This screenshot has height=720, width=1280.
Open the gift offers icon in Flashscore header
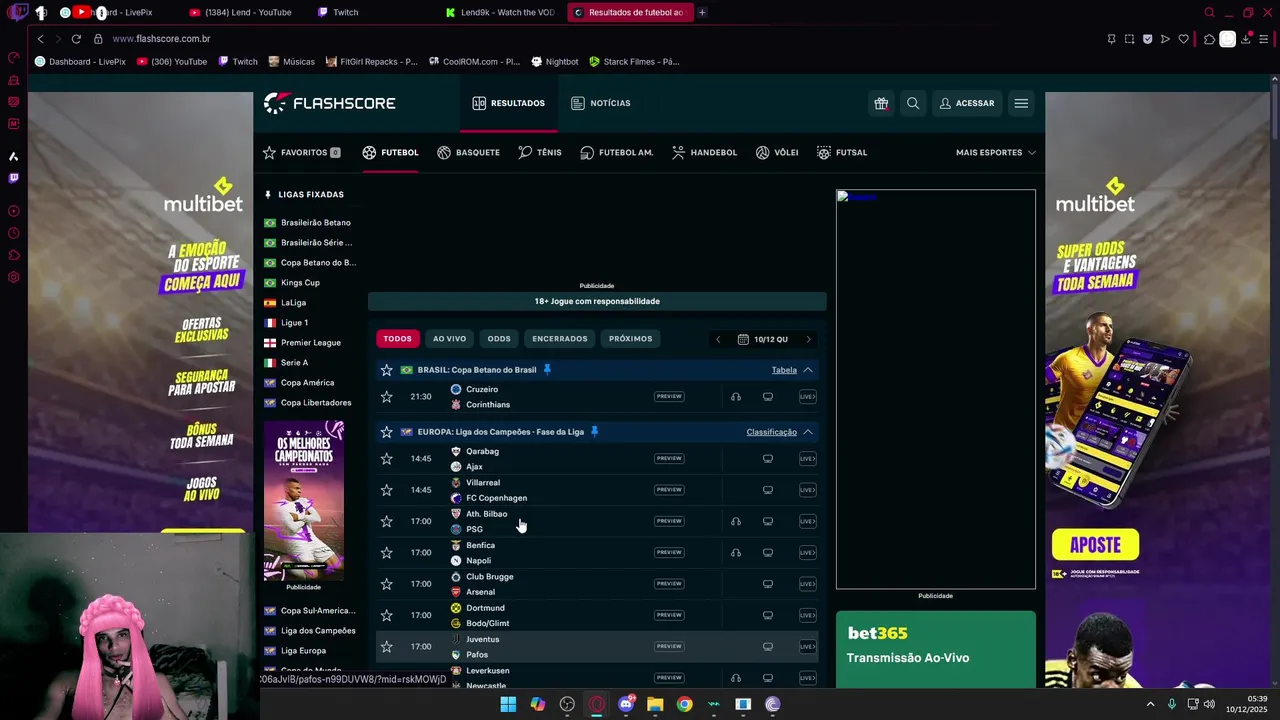[x=881, y=103]
